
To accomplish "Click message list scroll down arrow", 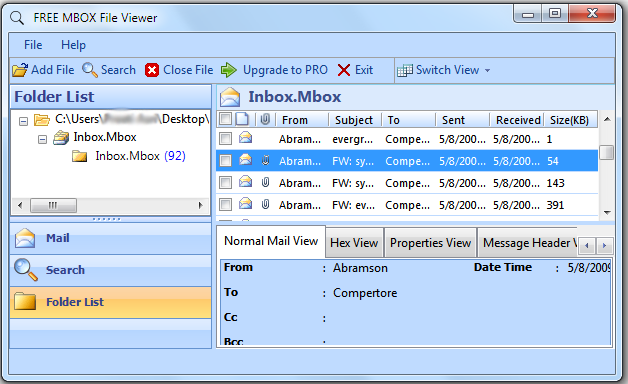I will (607, 212).
